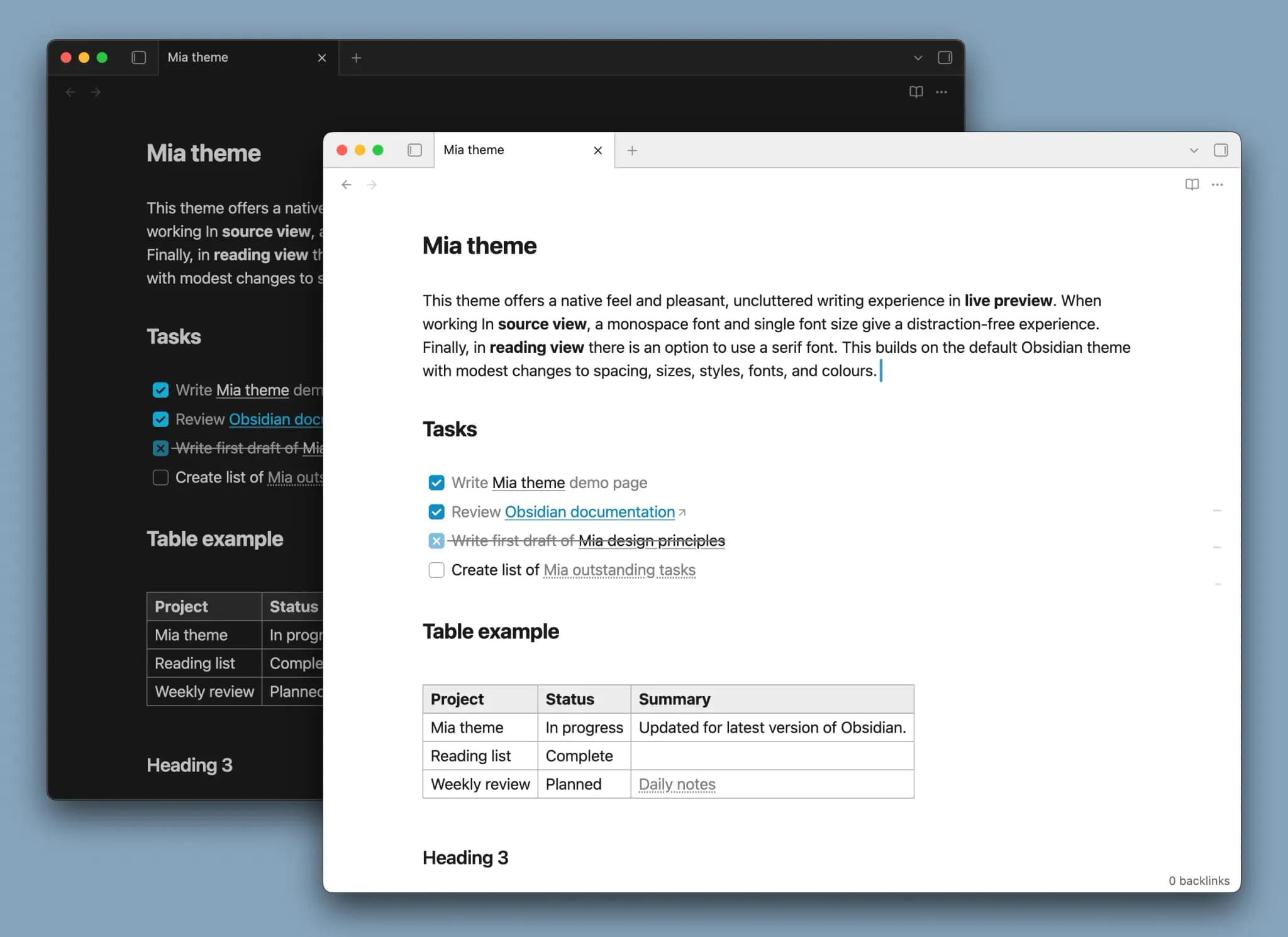Navigate back in light window
This screenshot has width=1288, height=937.
pos(346,184)
